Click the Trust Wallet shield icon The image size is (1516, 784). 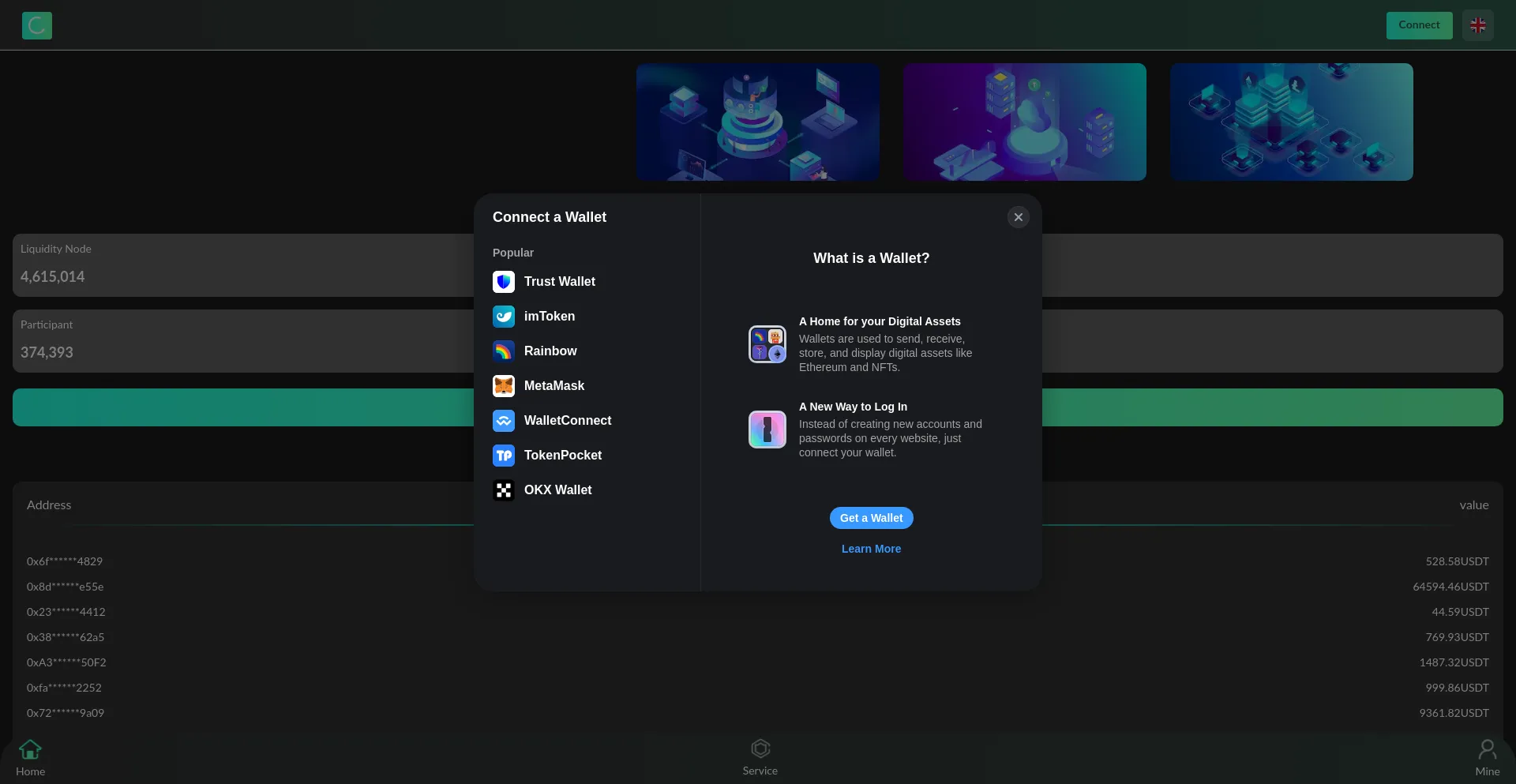tap(504, 282)
